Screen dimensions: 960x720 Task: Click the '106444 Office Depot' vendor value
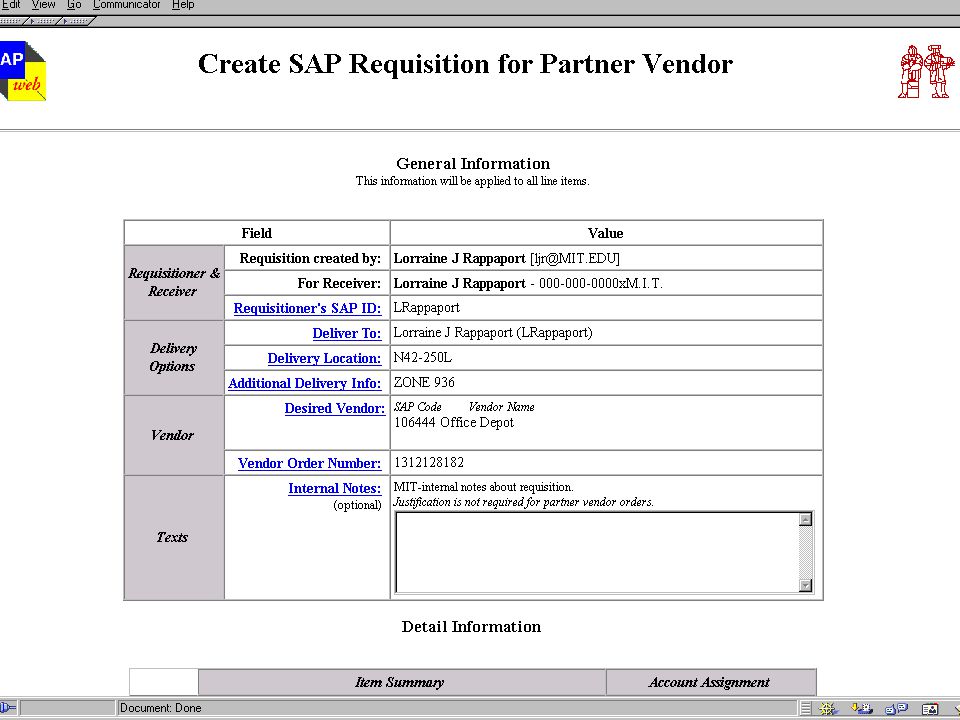click(454, 422)
